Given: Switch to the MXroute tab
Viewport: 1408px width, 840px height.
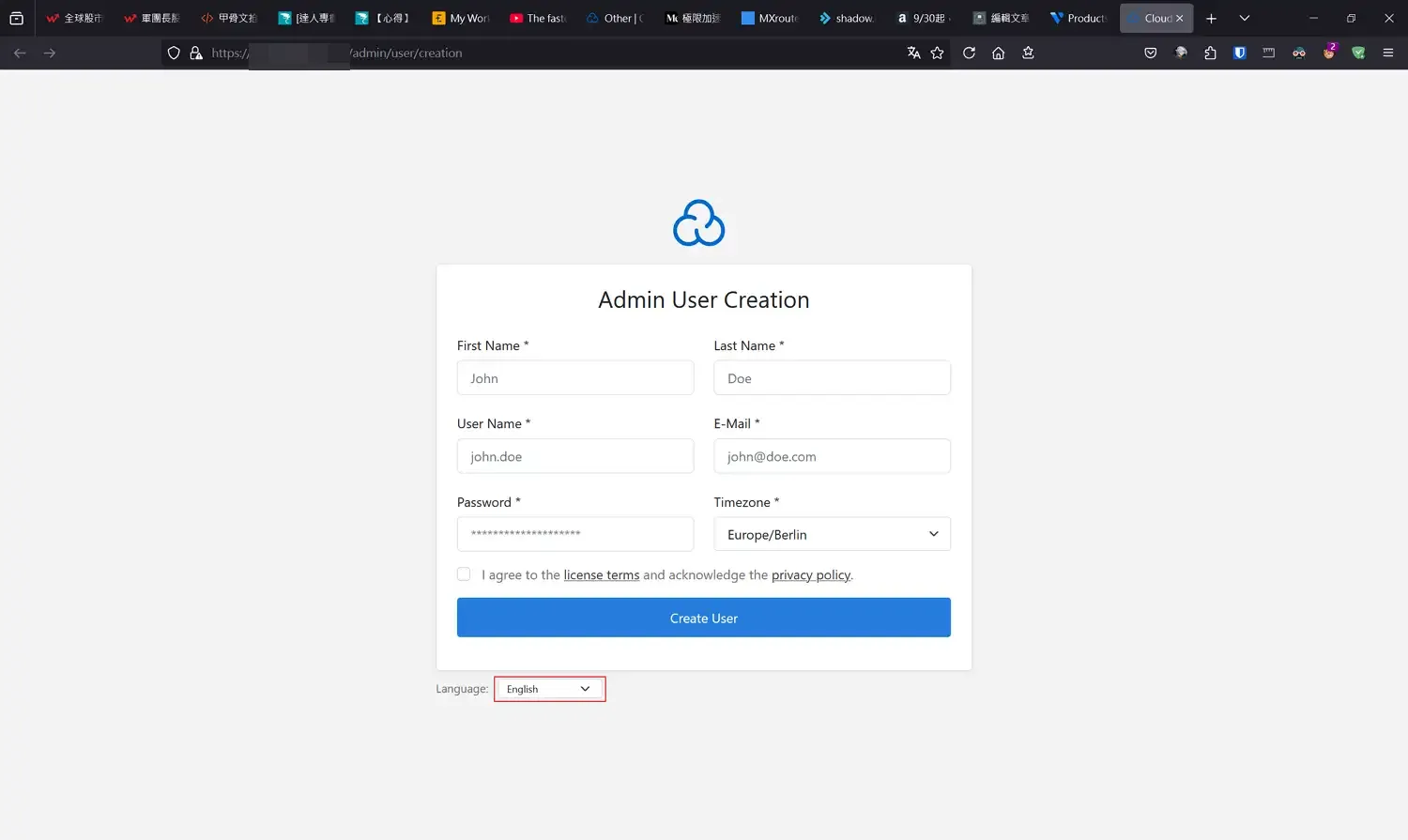Looking at the screenshot, I should click(770, 18).
